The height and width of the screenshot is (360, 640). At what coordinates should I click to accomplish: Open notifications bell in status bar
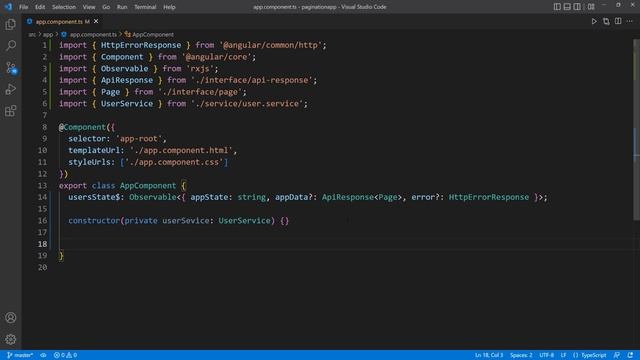630,355
